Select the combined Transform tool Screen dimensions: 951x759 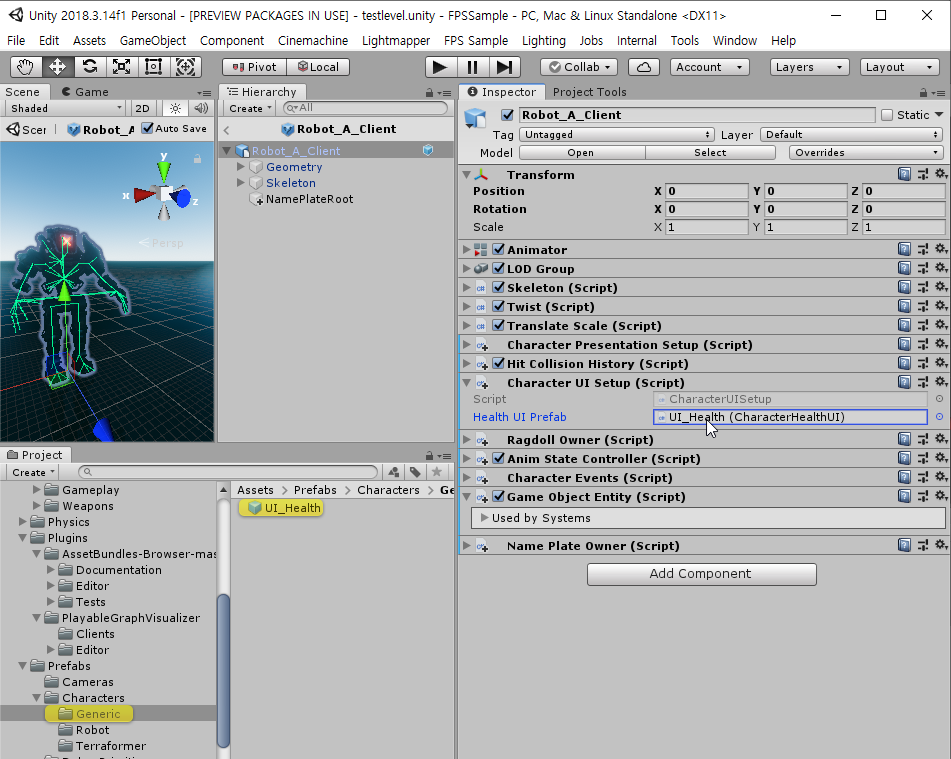click(185, 67)
